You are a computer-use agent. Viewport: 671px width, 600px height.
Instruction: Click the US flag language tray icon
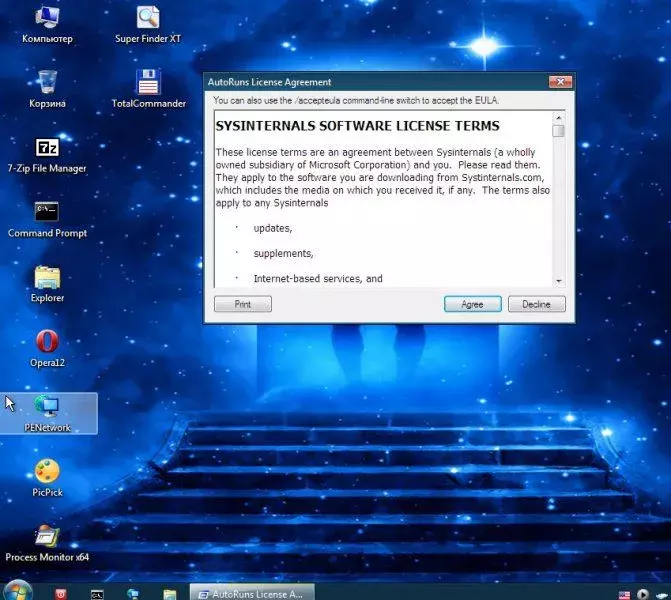(x=624, y=595)
